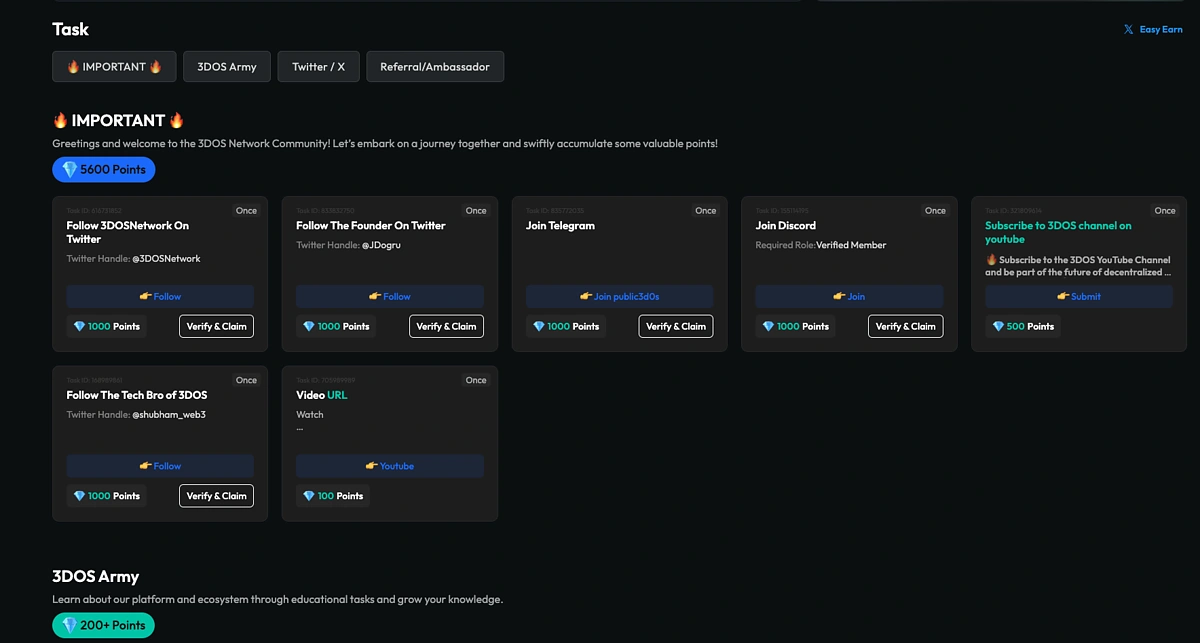Click Follow in the Tech Bro card
The height and width of the screenshot is (643, 1200).
pyautogui.click(x=160, y=466)
